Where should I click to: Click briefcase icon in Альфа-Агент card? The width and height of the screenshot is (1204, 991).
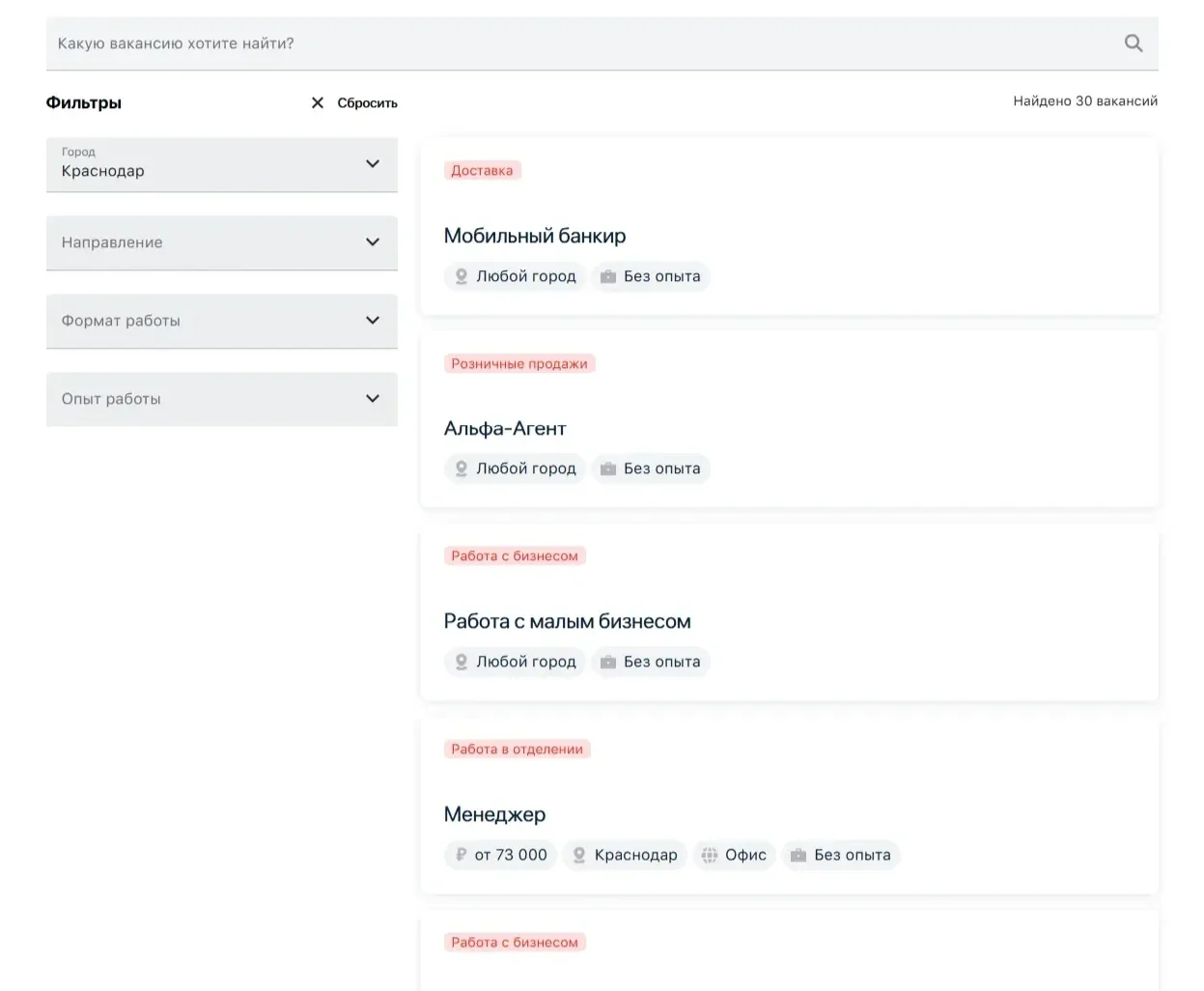tap(608, 468)
